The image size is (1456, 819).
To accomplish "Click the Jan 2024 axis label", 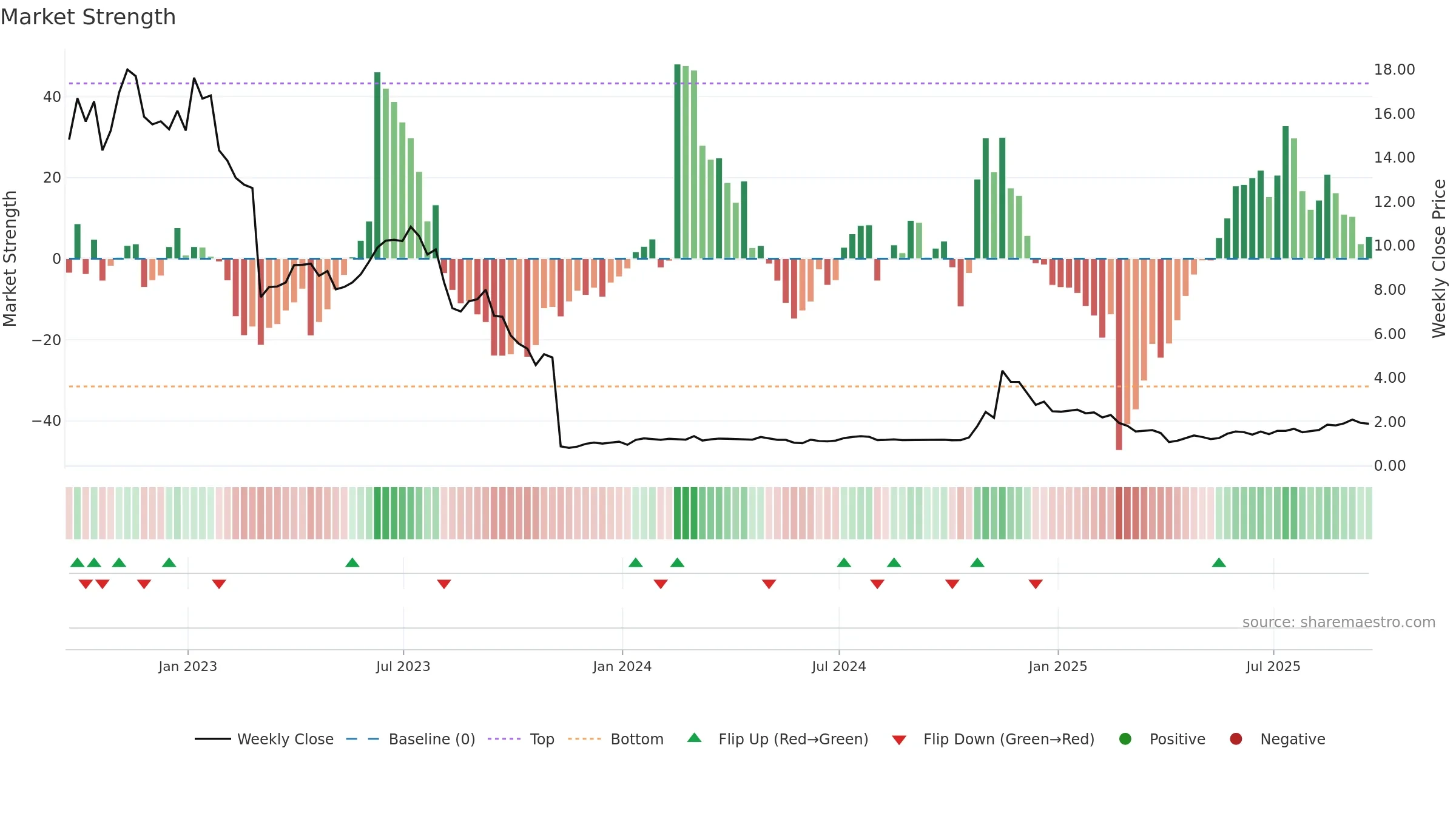I will coord(622,667).
